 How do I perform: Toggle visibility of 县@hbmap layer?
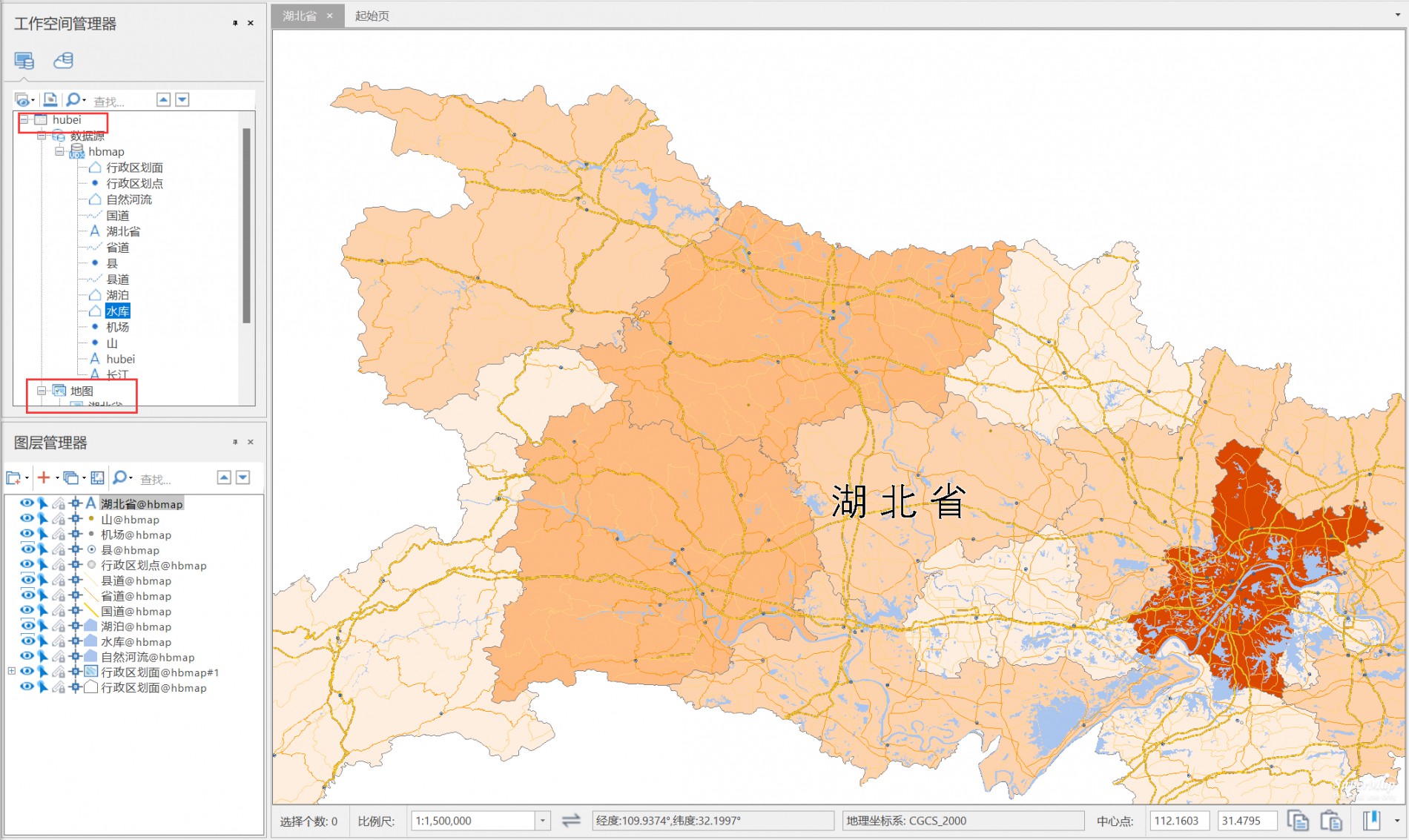27,549
